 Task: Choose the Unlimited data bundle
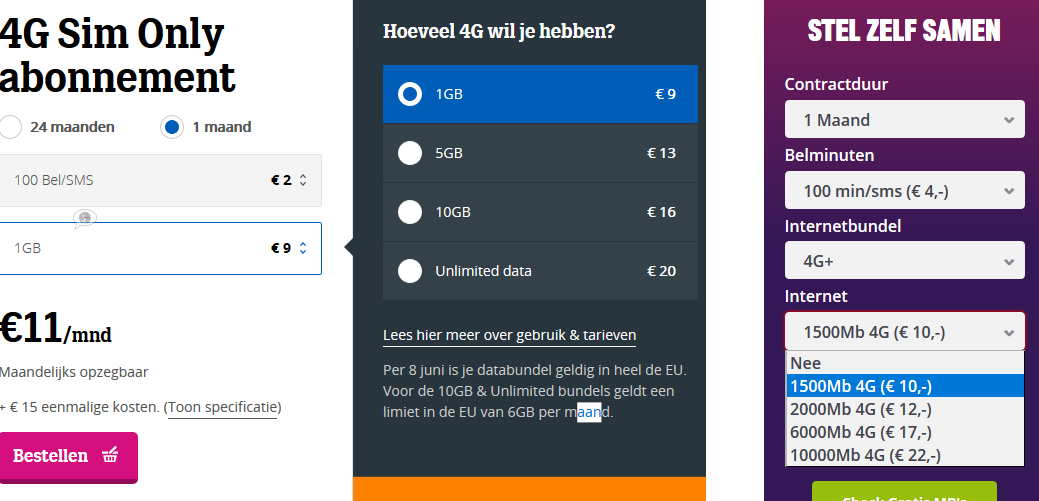540,271
